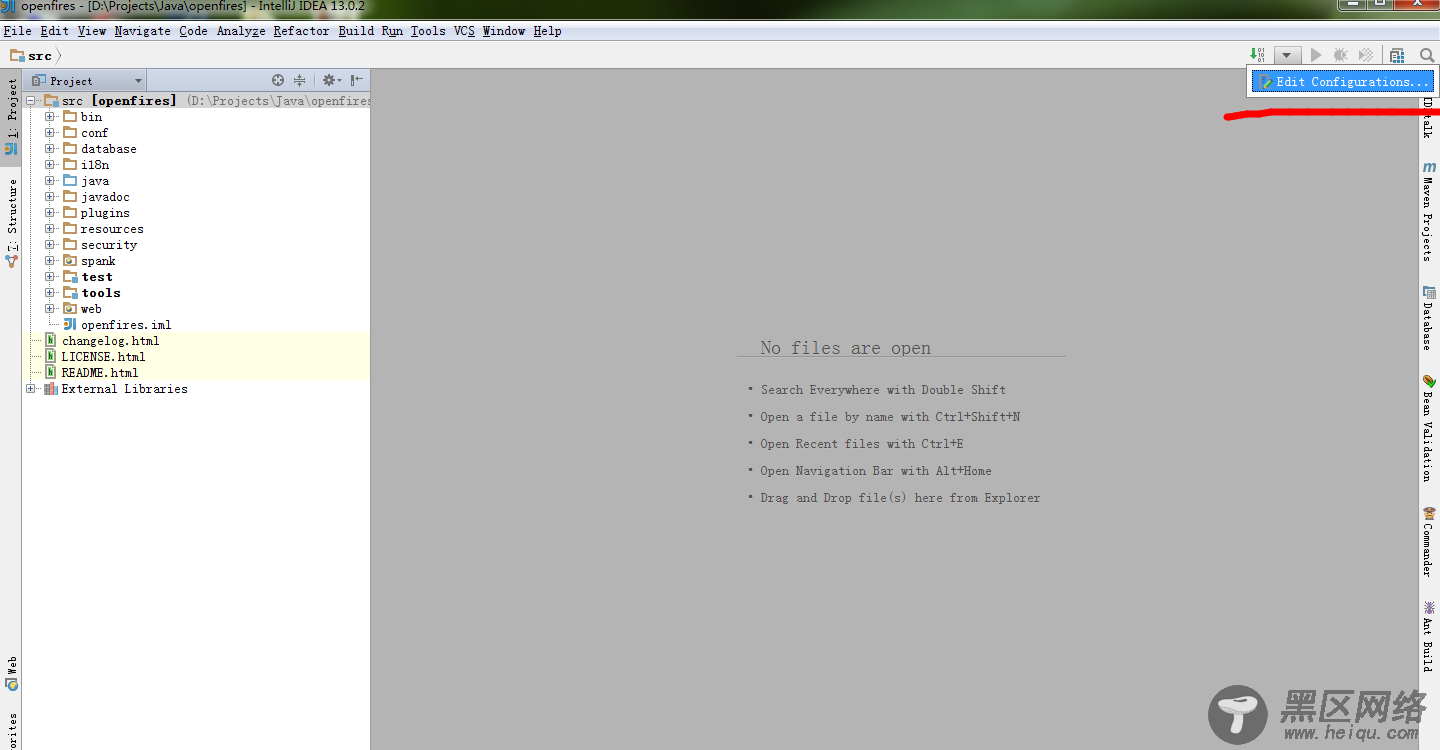Open the Analyze menu
Image resolution: width=1440 pixels, height=750 pixels.
coord(241,31)
